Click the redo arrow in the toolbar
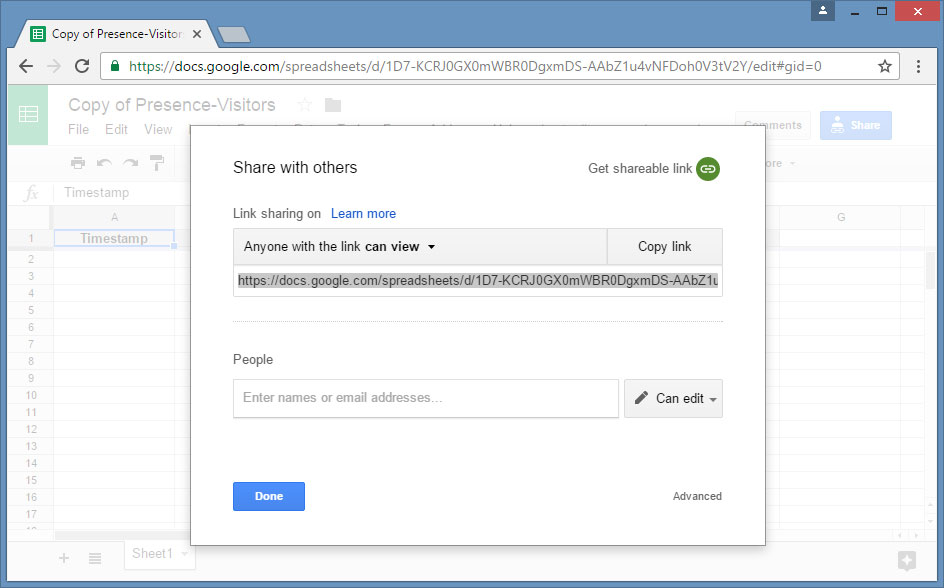 [130, 163]
